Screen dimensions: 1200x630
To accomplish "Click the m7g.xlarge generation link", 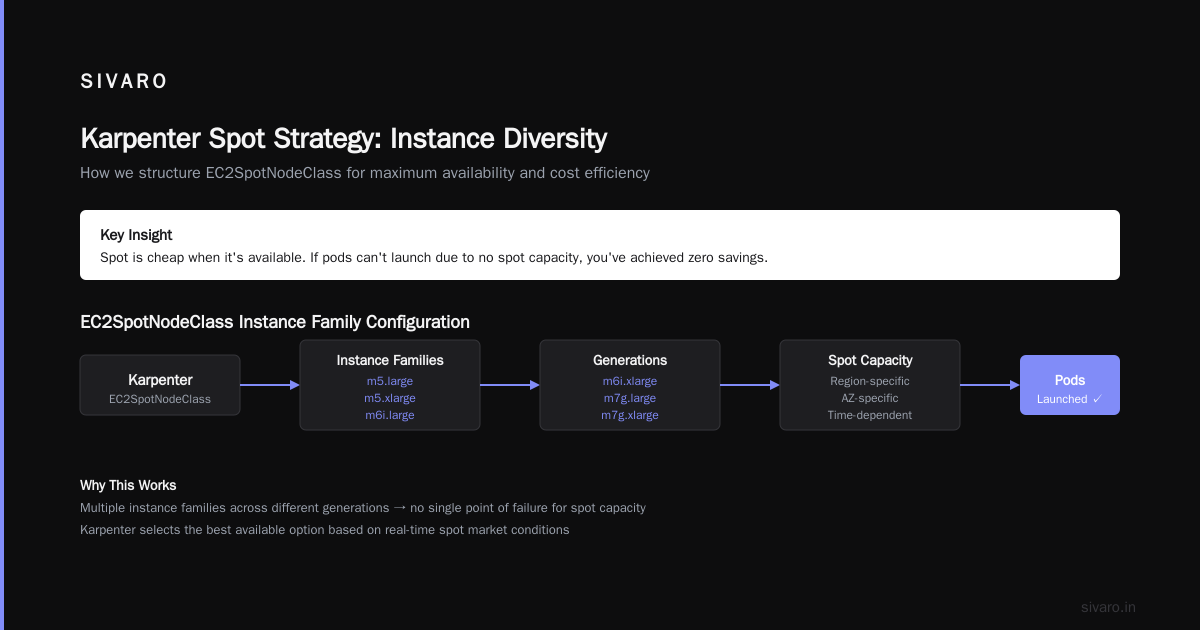I will point(630,415).
